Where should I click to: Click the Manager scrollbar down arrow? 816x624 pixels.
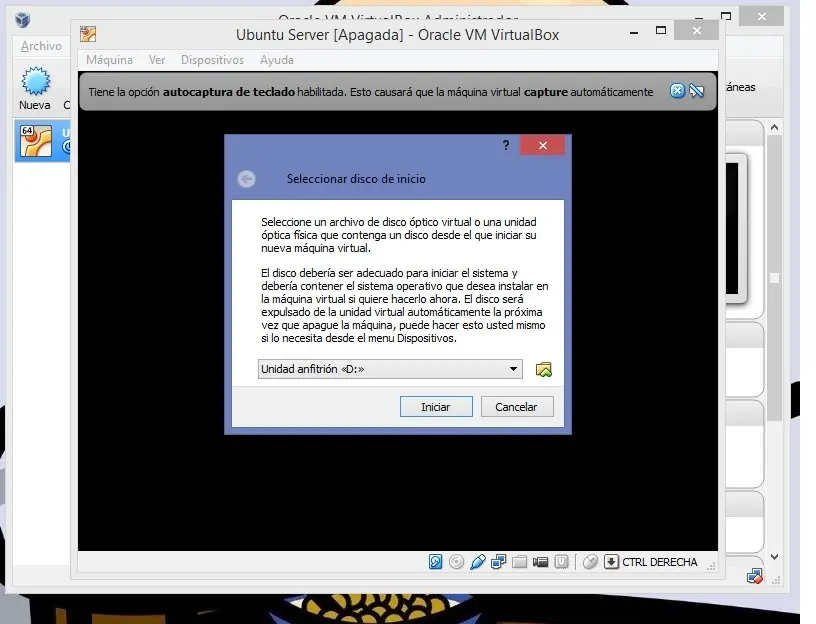[774, 556]
